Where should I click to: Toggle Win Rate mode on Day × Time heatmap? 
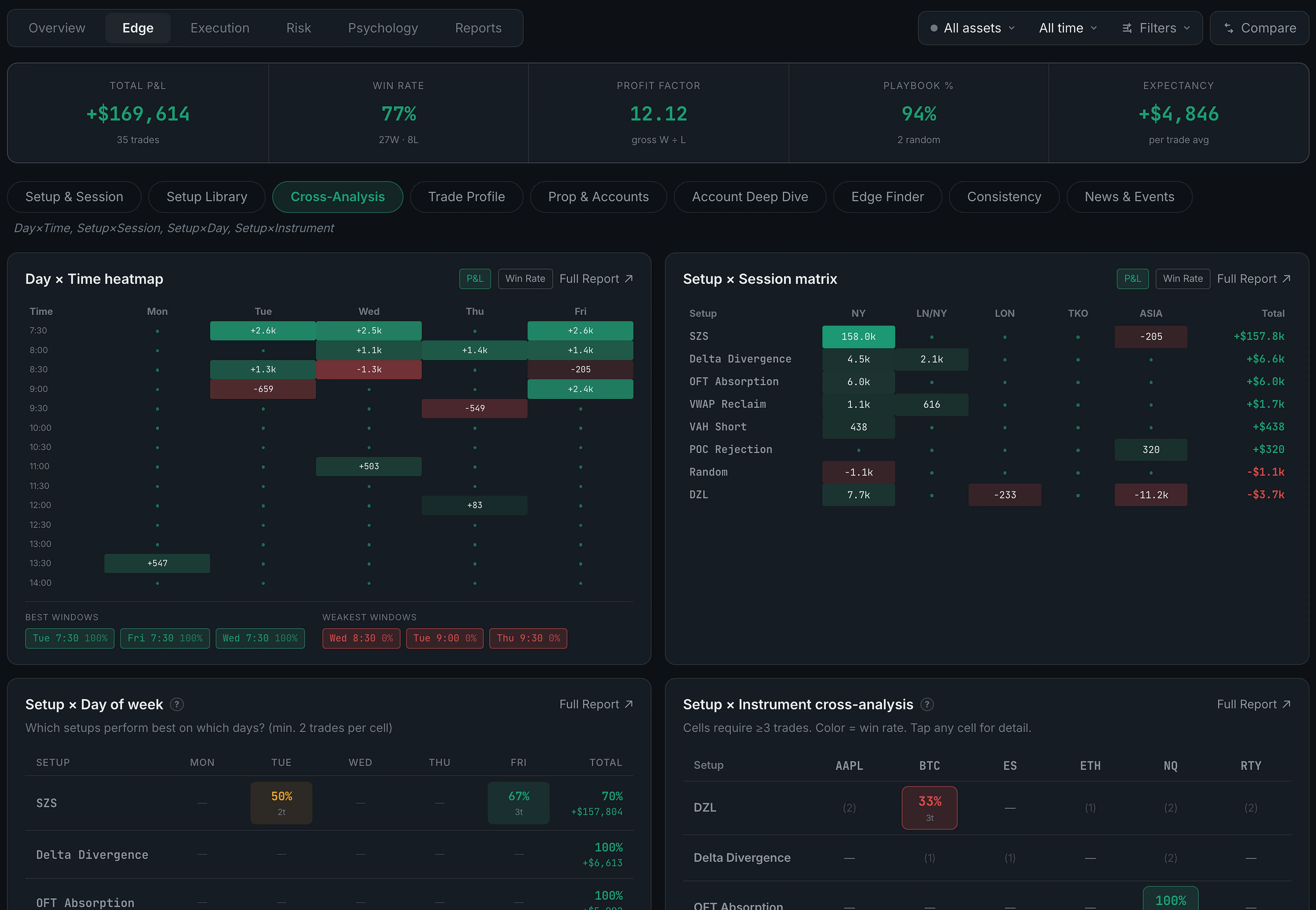(x=525, y=279)
